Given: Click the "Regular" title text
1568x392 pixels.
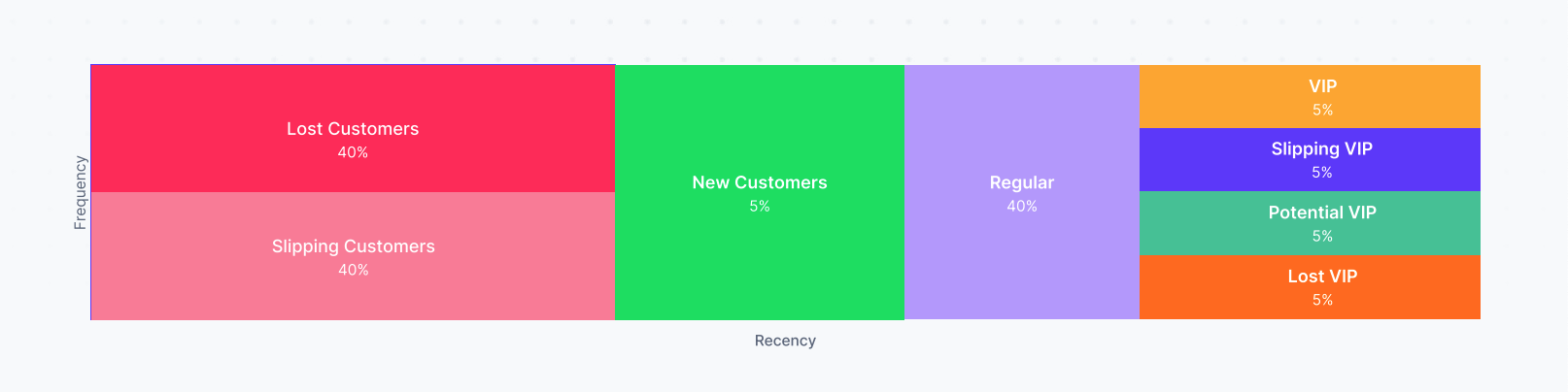Looking at the screenshot, I should click(1022, 182).
